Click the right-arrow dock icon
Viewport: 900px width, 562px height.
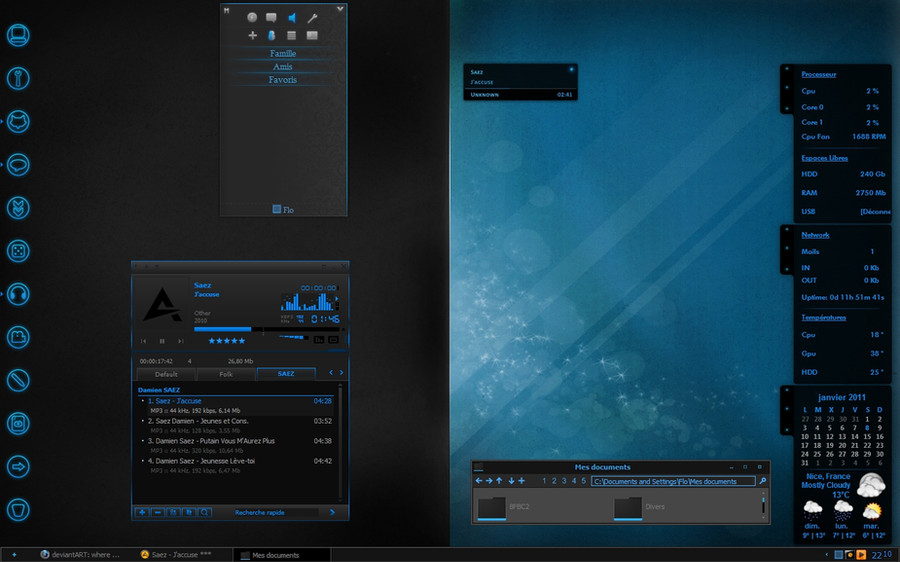18,467
